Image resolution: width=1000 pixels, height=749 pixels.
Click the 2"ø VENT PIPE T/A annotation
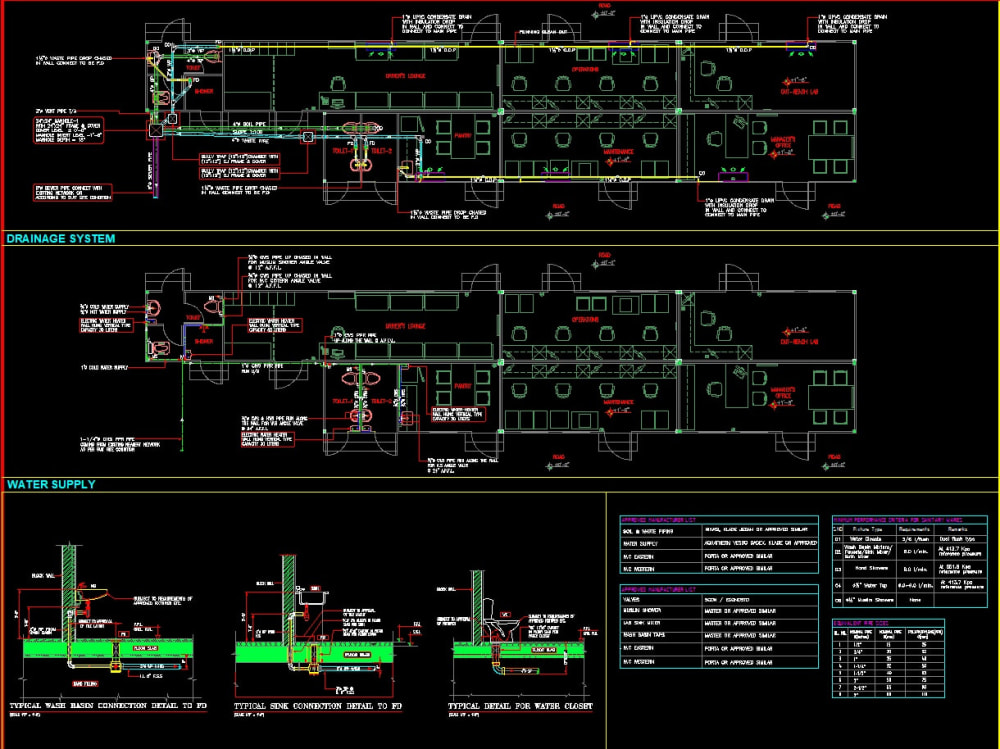tap(56, 111)
